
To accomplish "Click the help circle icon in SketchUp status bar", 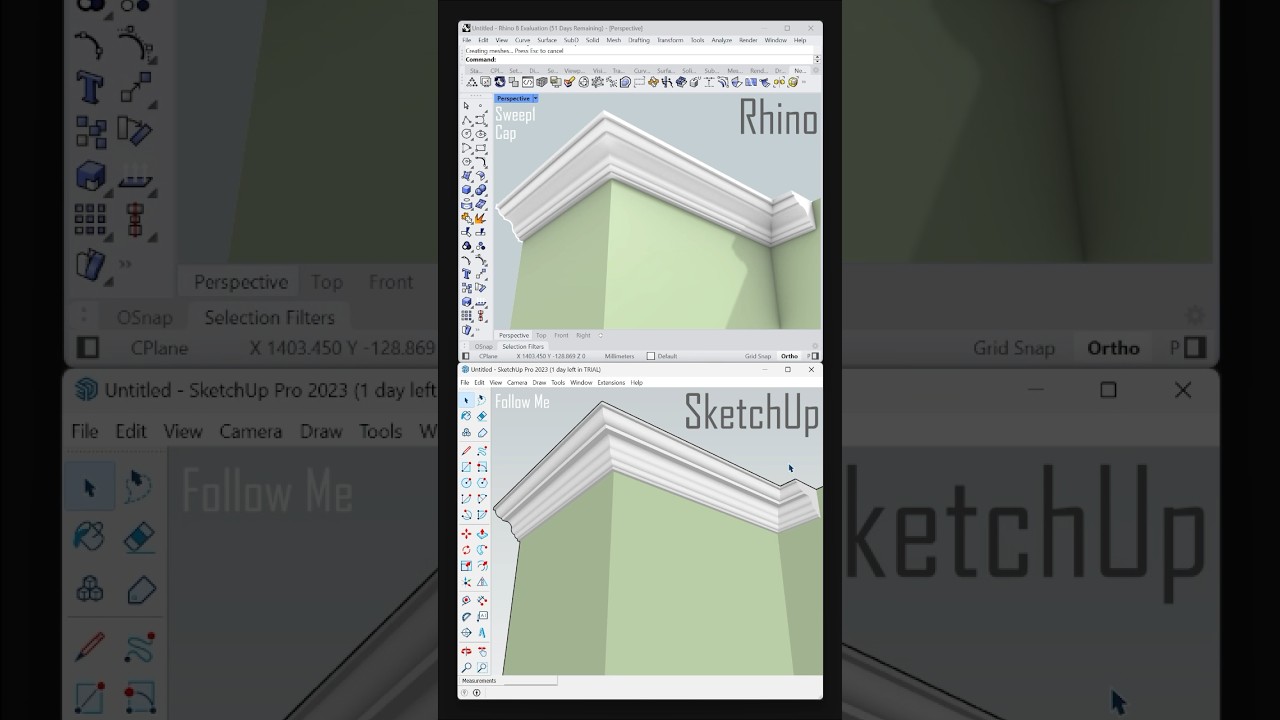I will point(464,692).
